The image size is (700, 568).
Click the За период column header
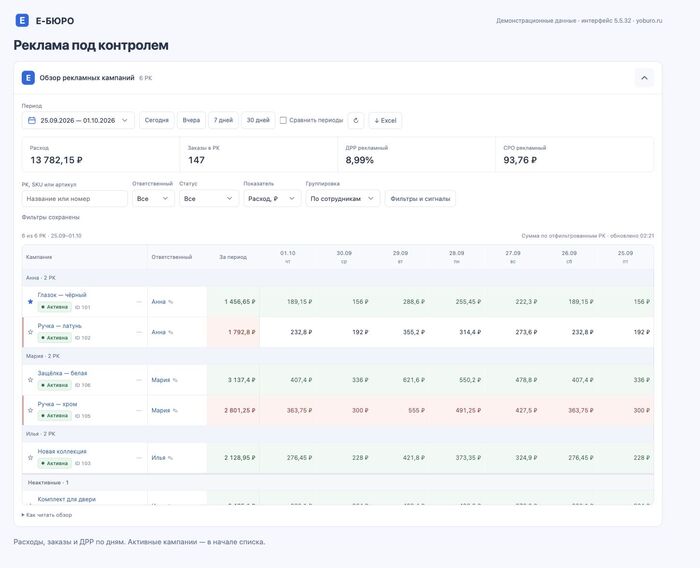coord(233,257)
